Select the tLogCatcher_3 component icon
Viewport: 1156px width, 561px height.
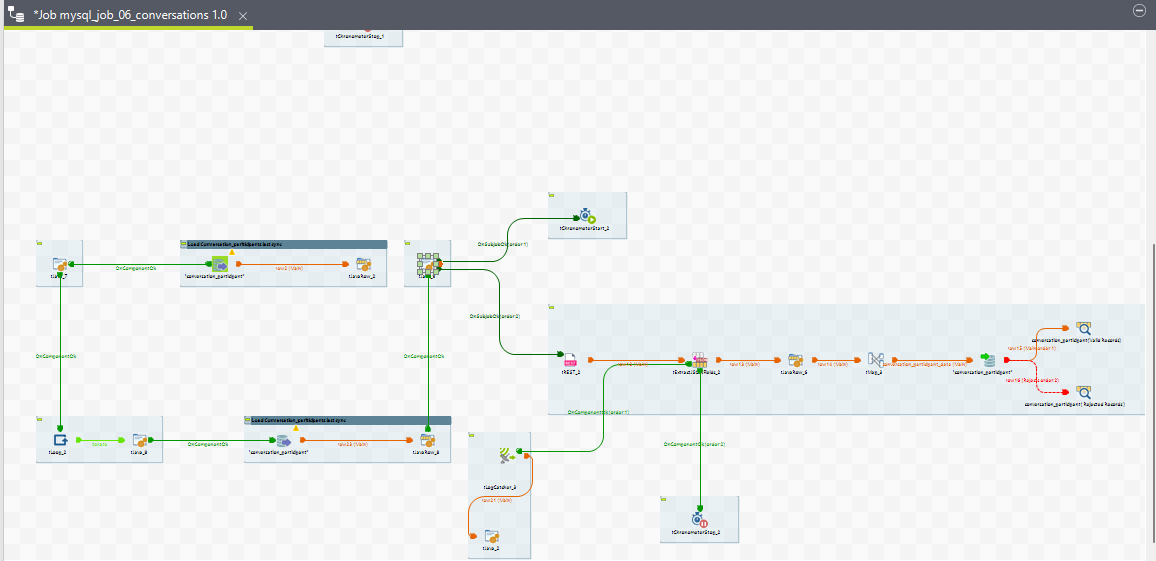(x=507, y=456)
